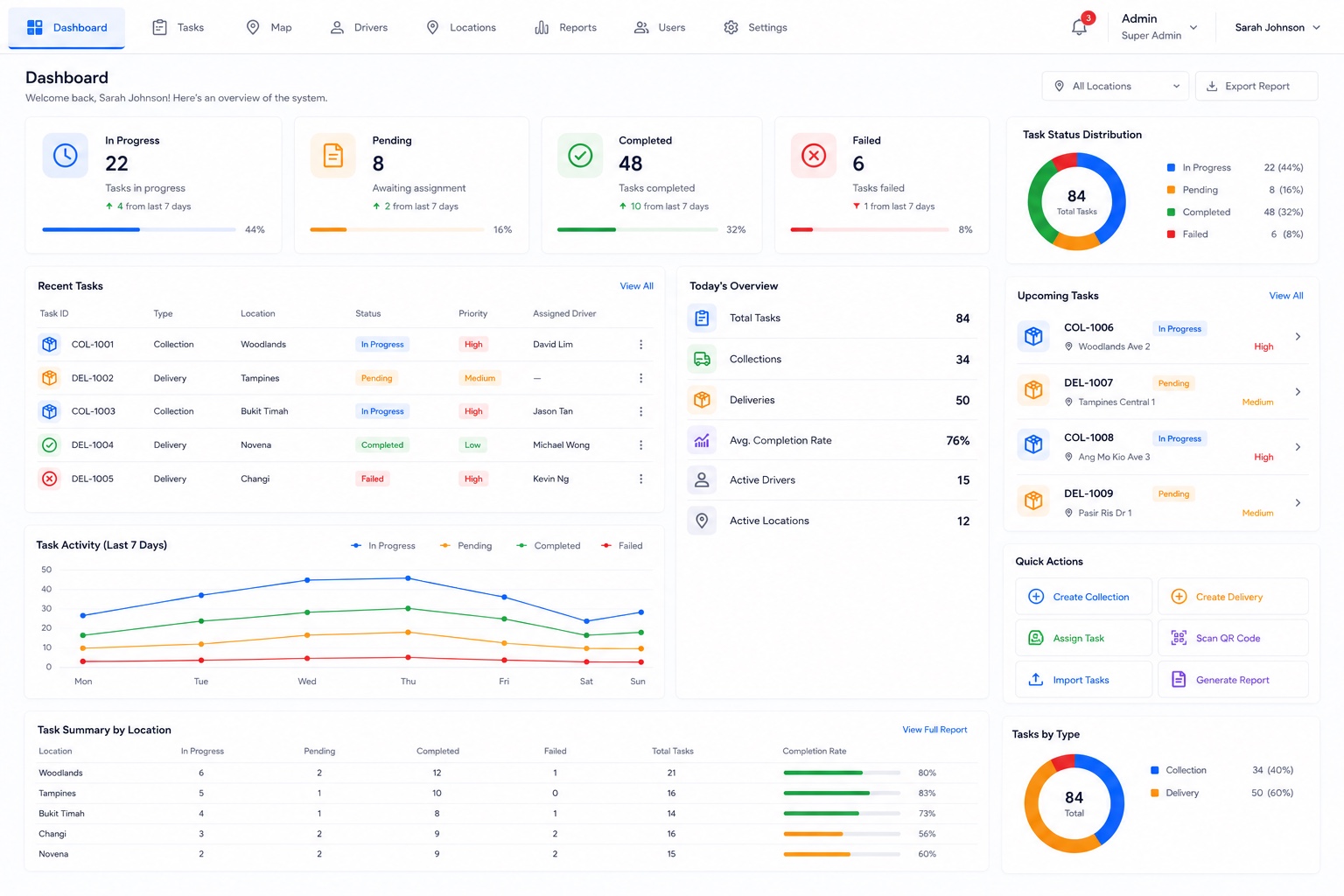Open the Locations tab
Screen dimensions: 1344x896
460,27
